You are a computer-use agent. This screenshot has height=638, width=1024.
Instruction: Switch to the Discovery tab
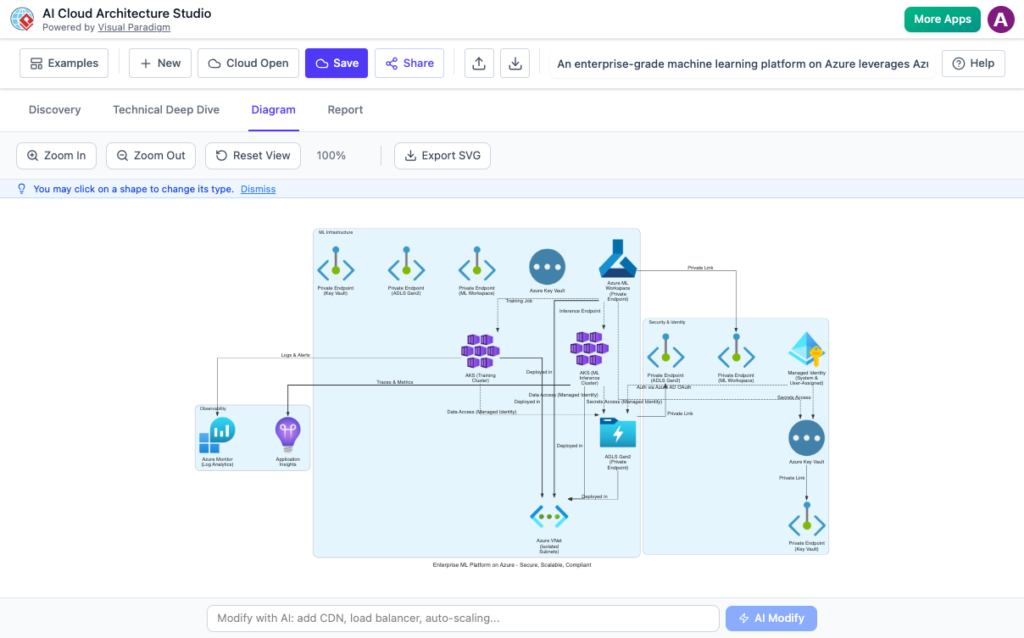[x=54, y=110]
